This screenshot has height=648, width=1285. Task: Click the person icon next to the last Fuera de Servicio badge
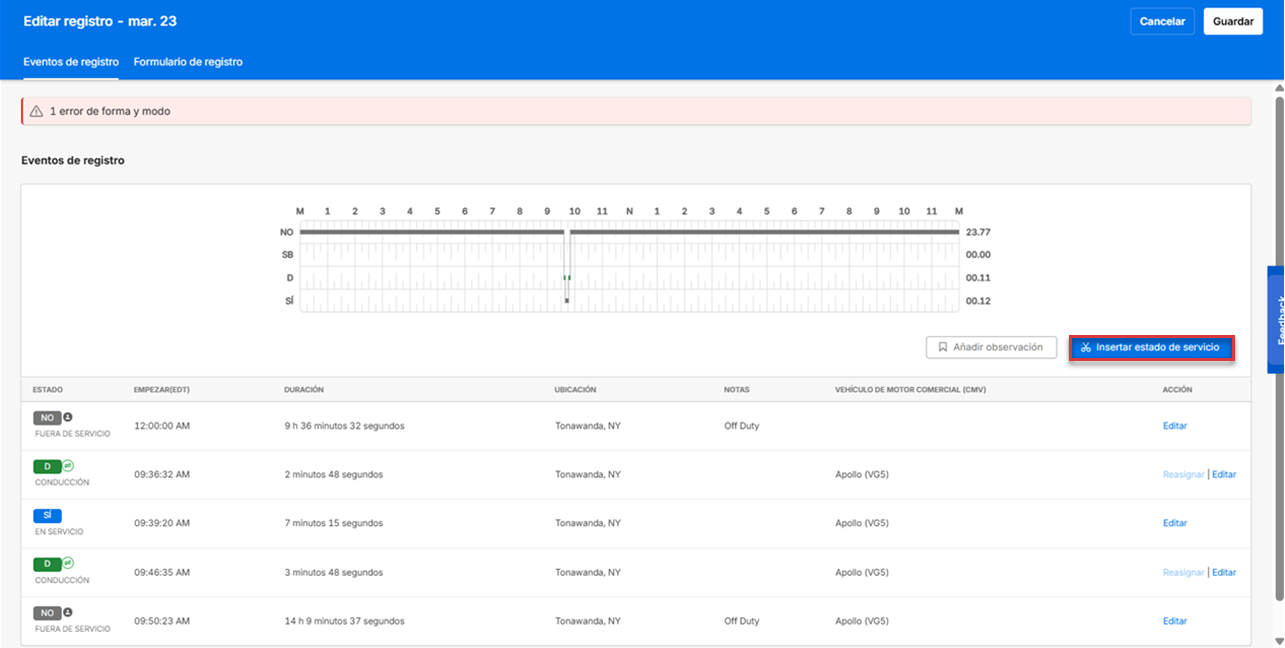coord(67,612)
